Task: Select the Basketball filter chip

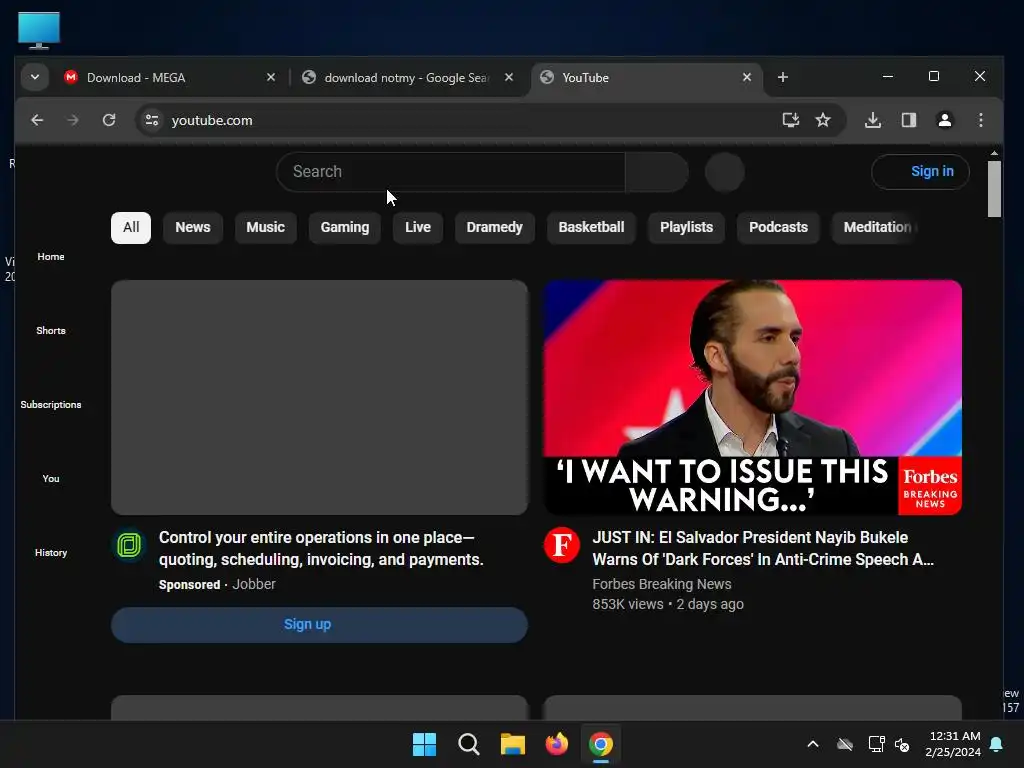Action: pos(591,227)
